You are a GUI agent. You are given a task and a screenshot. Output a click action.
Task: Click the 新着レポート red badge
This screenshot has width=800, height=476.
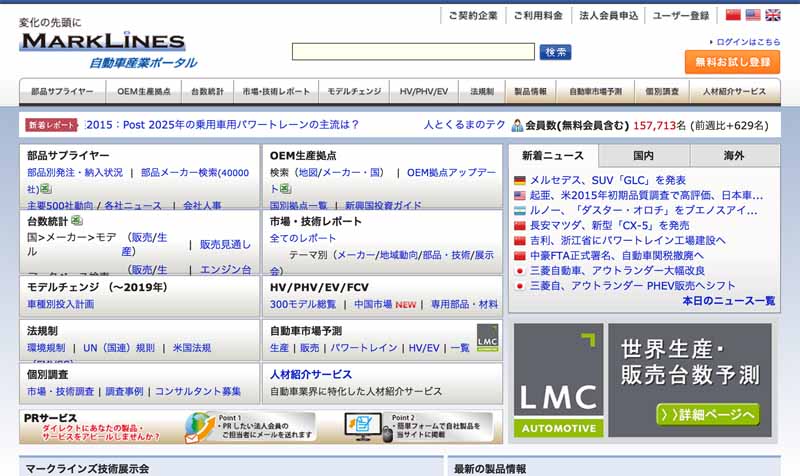[52, 125]
